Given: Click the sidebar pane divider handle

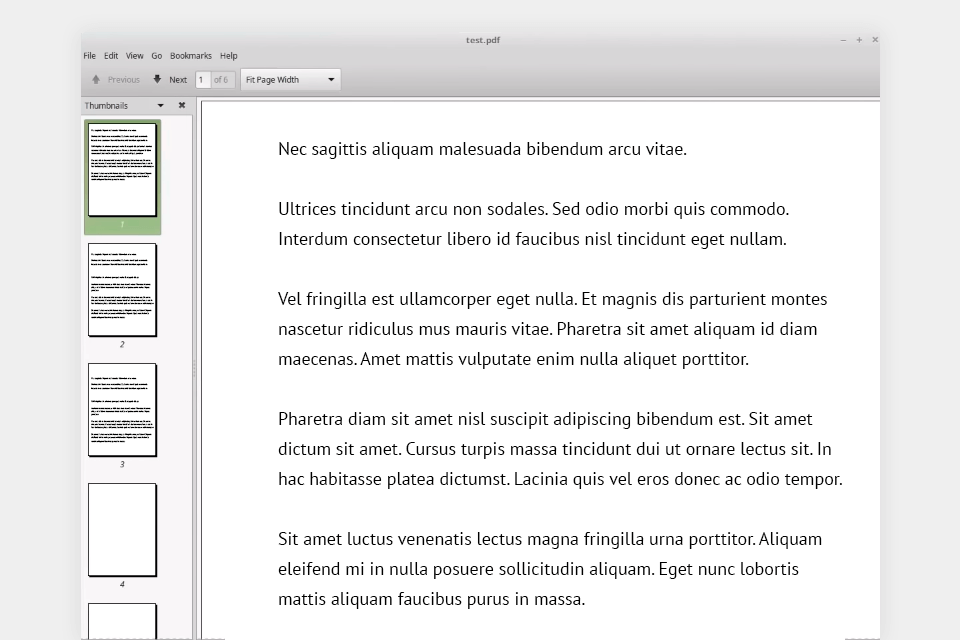Looking at the screenshot, I should 195,369.
